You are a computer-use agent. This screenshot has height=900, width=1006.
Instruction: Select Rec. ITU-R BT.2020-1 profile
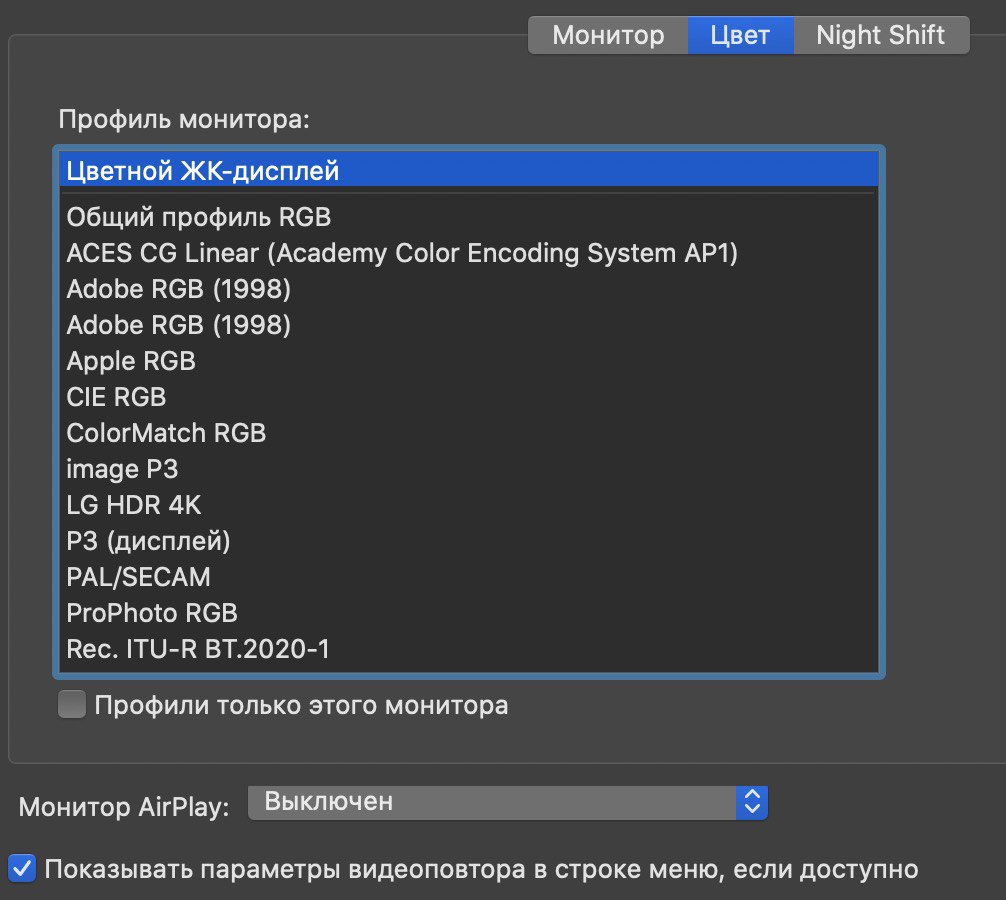pos(469,649)
